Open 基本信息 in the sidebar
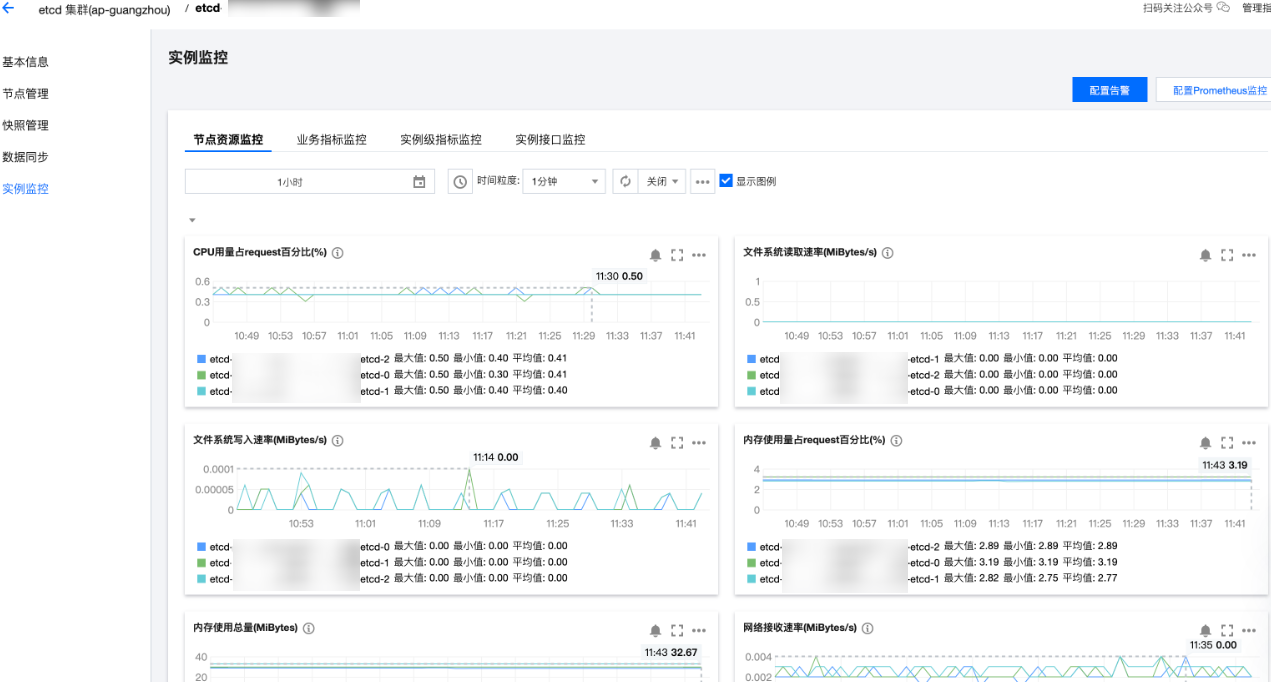Screen dimensions: 1271x682 click(x=25, y=62)
